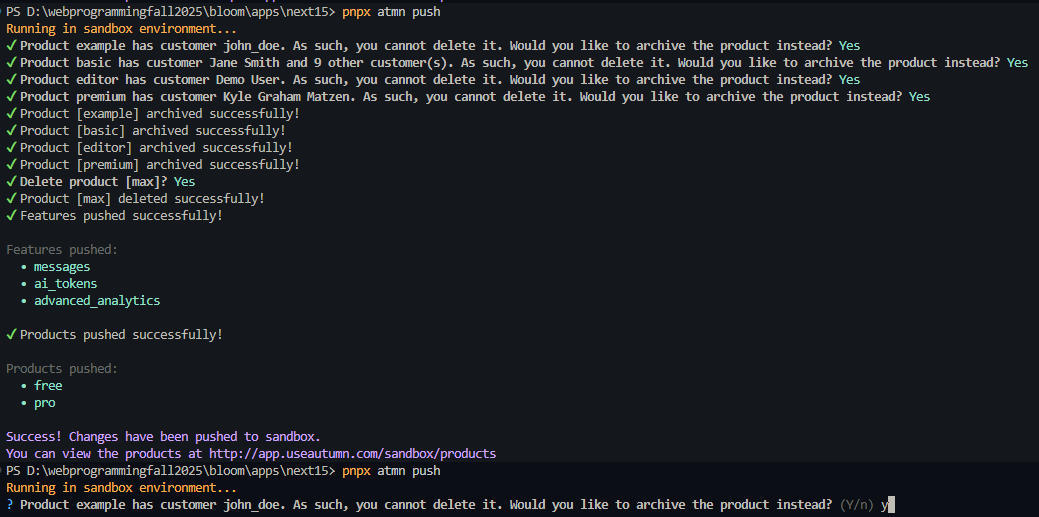Select the "advanced_analytics" feature entry
The height and width of the screenshot is (517, 1039).
[96, 300]
